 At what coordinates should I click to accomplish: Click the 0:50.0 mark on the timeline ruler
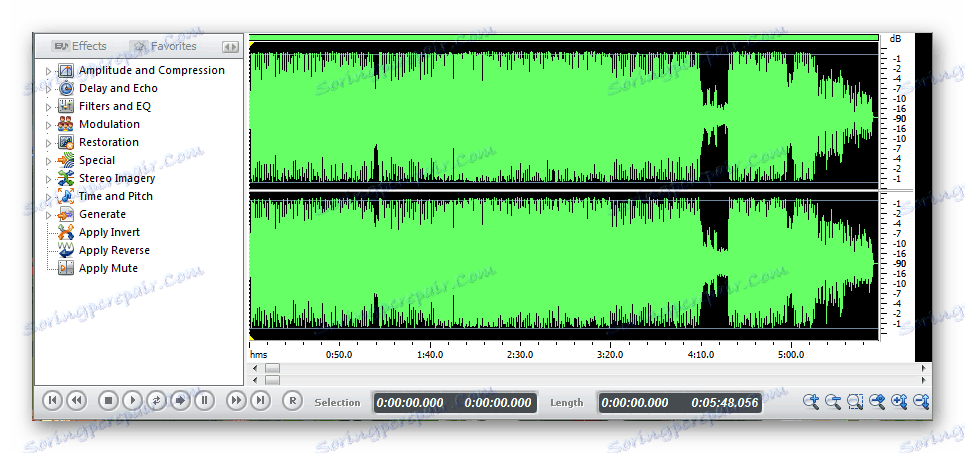(339, 355)
